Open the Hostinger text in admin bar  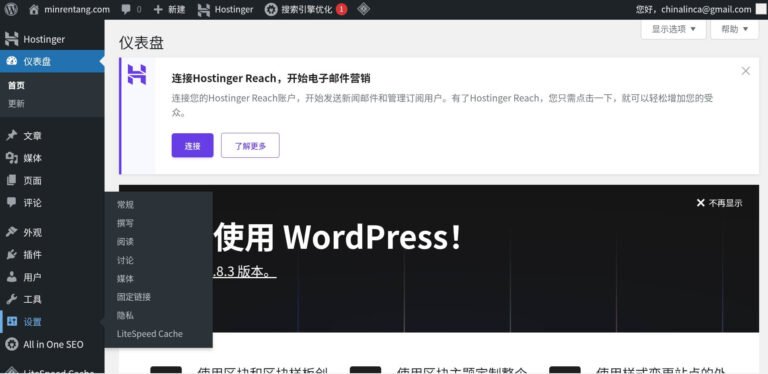(x=234, y=9)
